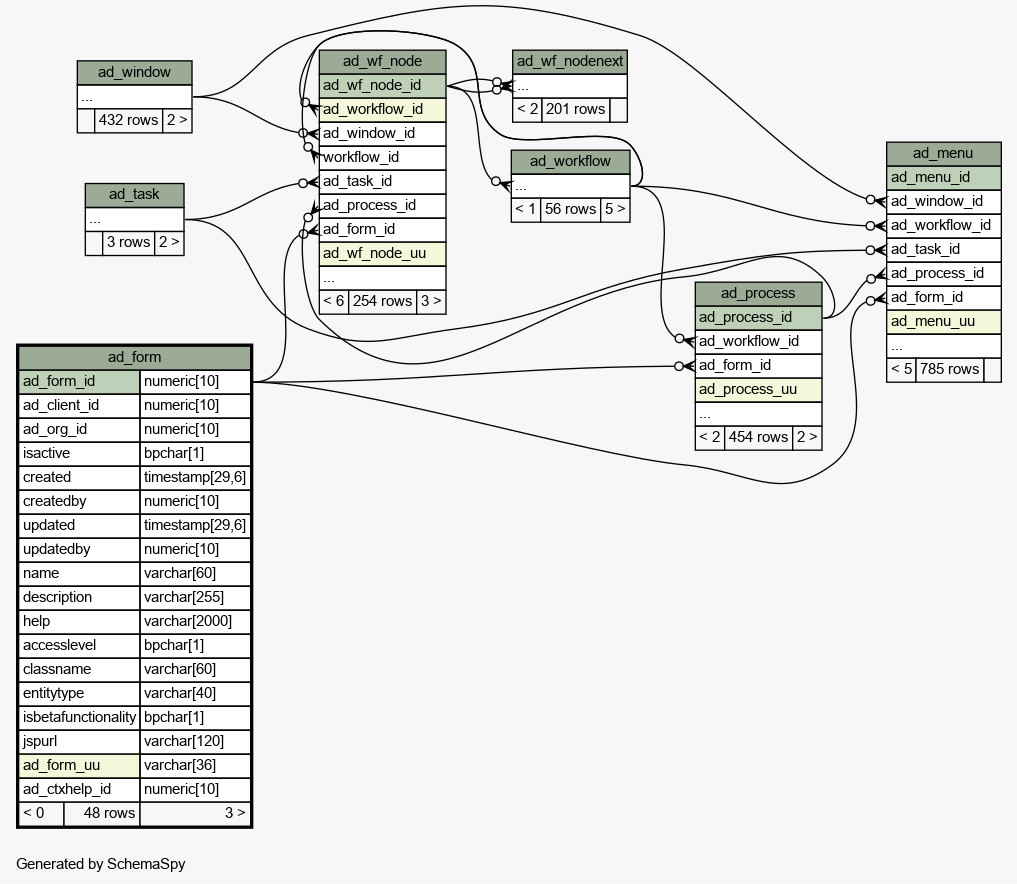Screen dimensions: 1017x884
Task: Click the ellipsis row in ad_workflow table
Action: pos(570,186)
